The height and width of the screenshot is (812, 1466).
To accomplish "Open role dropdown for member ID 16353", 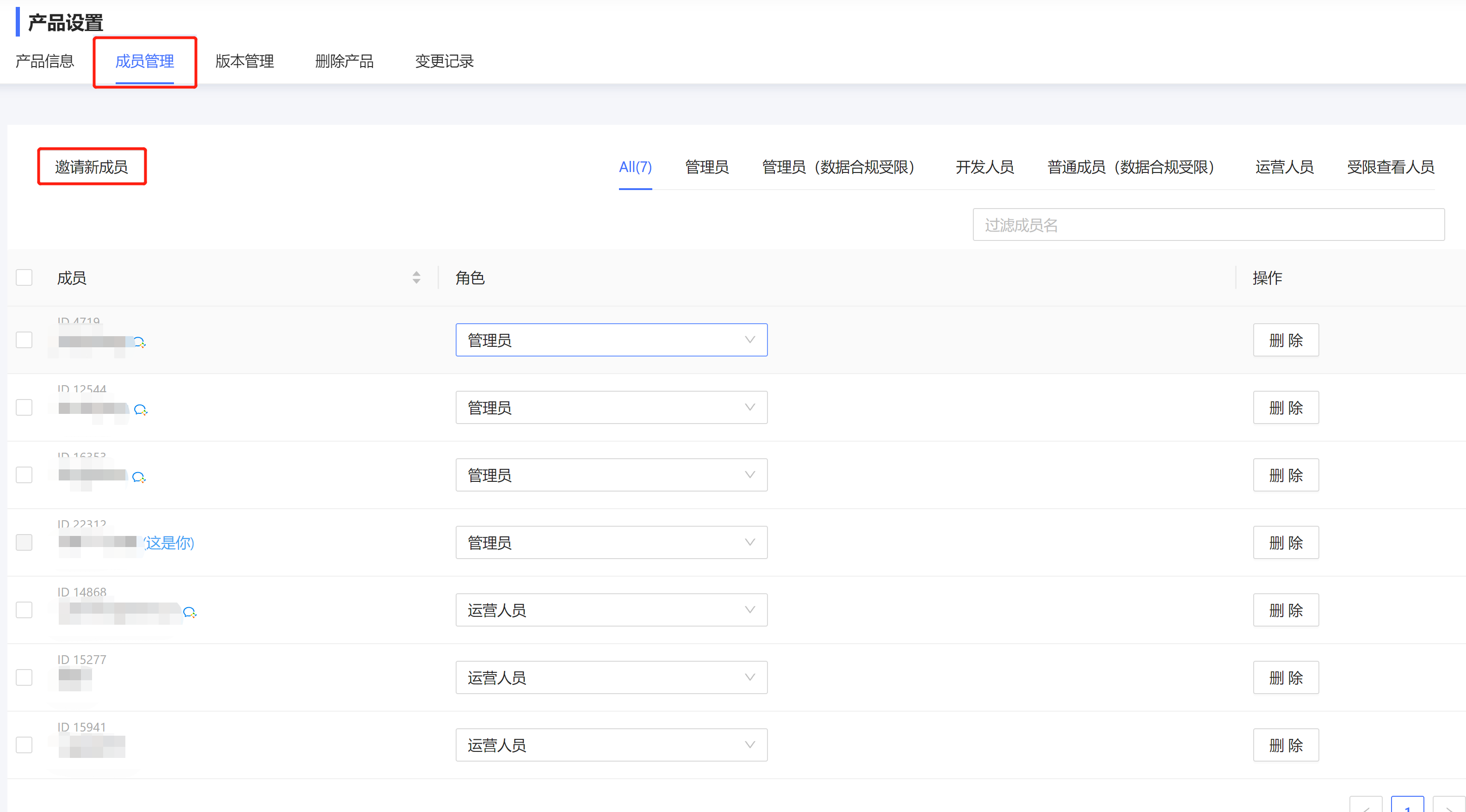I will tap(611, 475).
